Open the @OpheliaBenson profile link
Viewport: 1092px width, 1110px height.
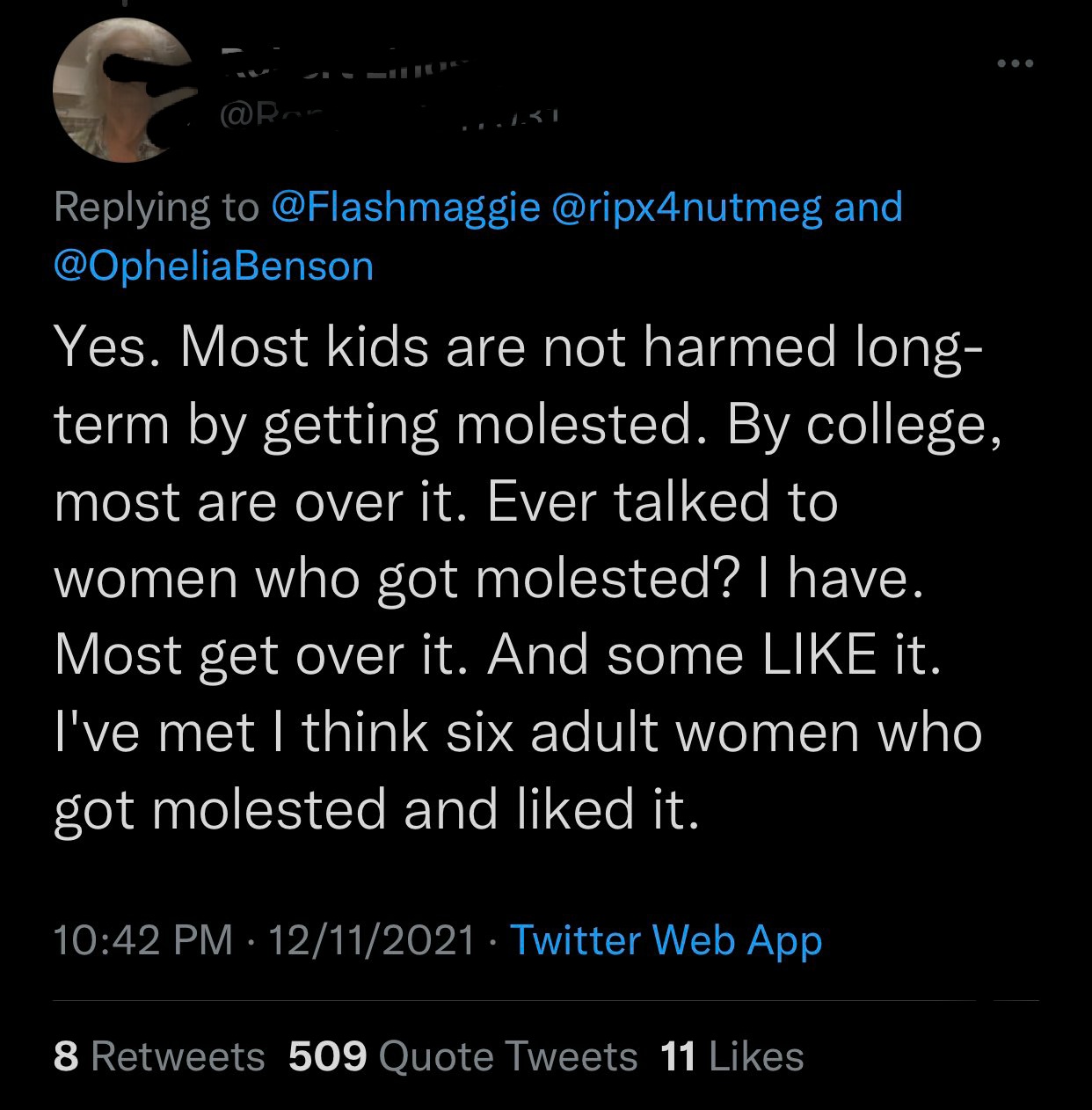point(214,266)
